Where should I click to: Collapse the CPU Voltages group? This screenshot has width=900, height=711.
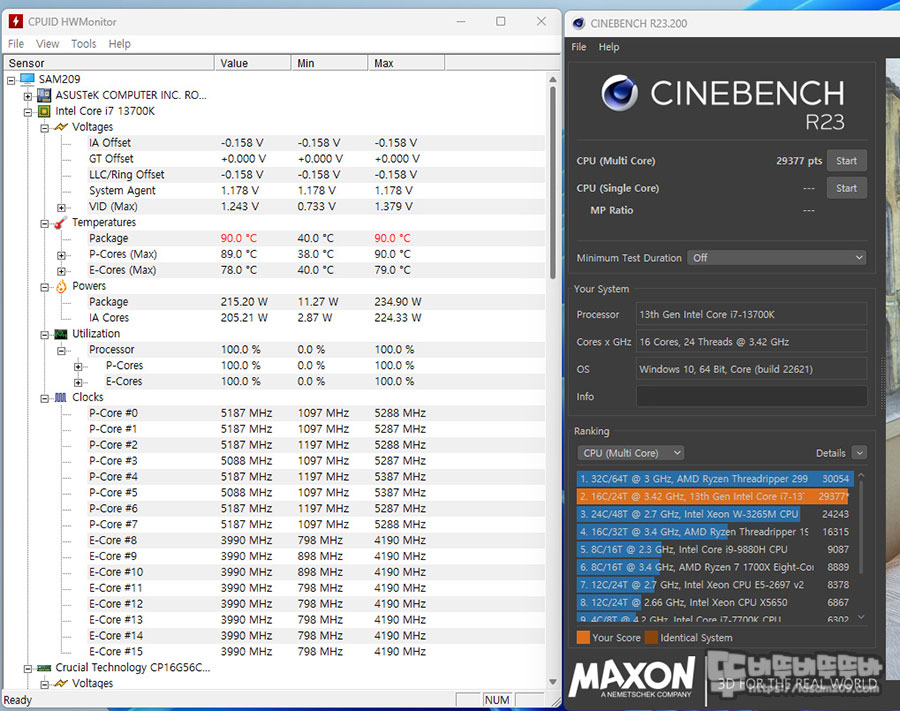click(44, 128)
